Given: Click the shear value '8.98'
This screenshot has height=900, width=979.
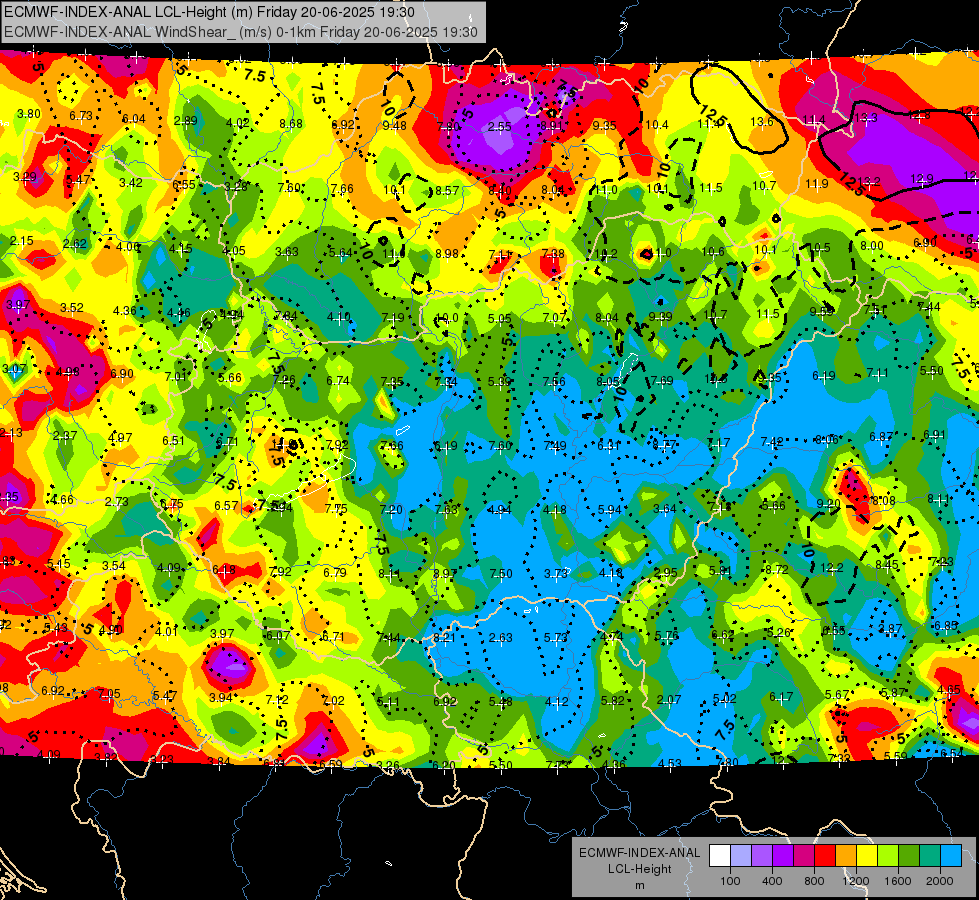Looking at the screenshot, I should (447, 254).
